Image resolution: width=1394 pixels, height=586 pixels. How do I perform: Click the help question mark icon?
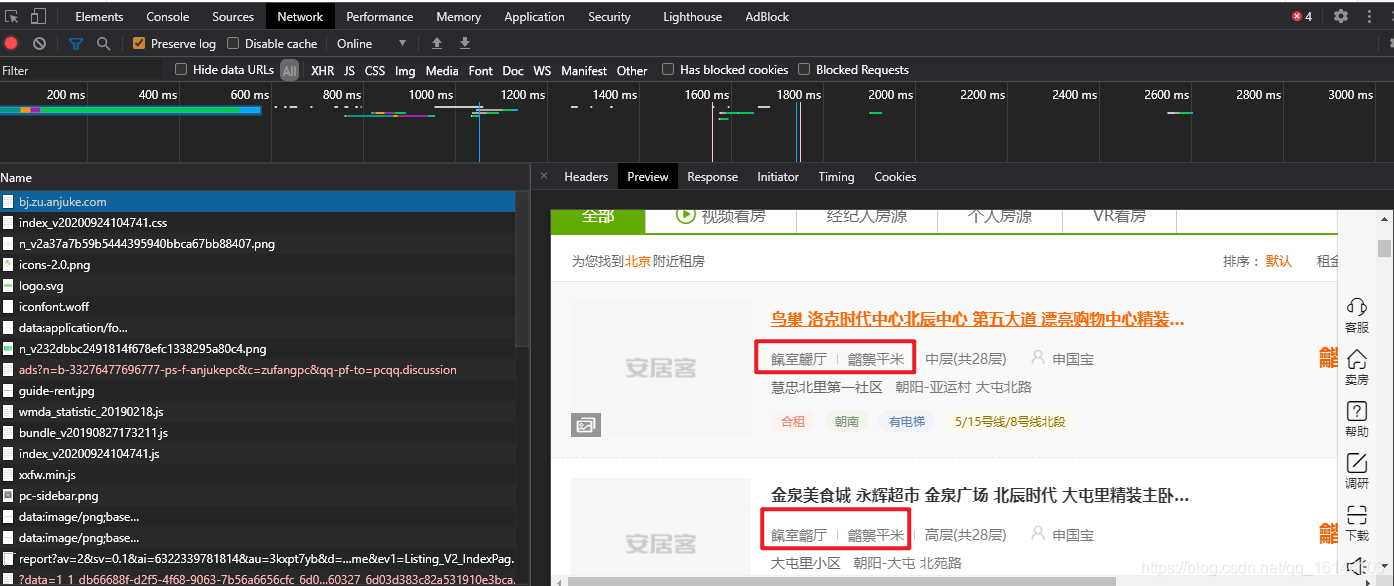(1357, 411)
